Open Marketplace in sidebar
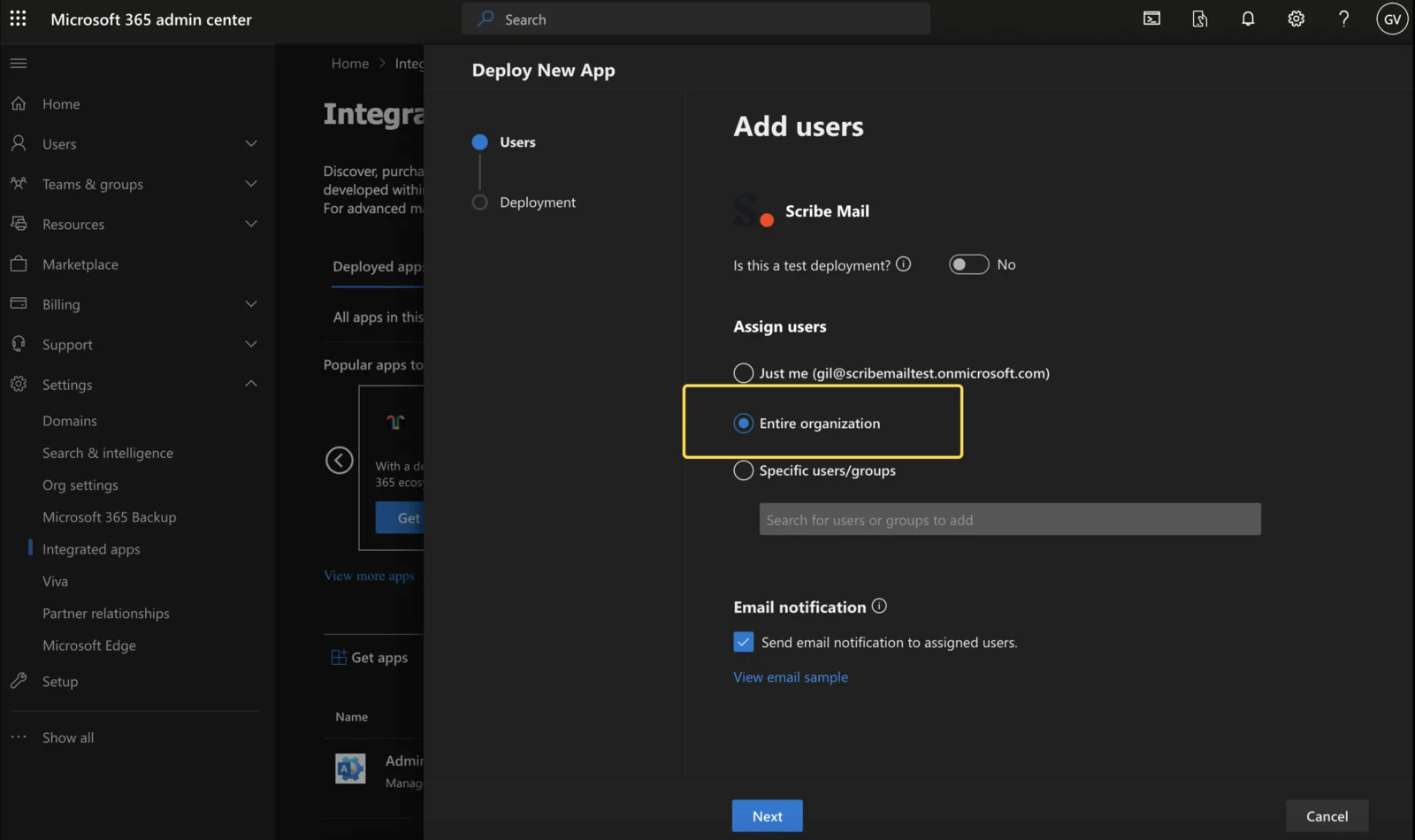The height and width of the screenshot is (840, 1415). point(80,264)
